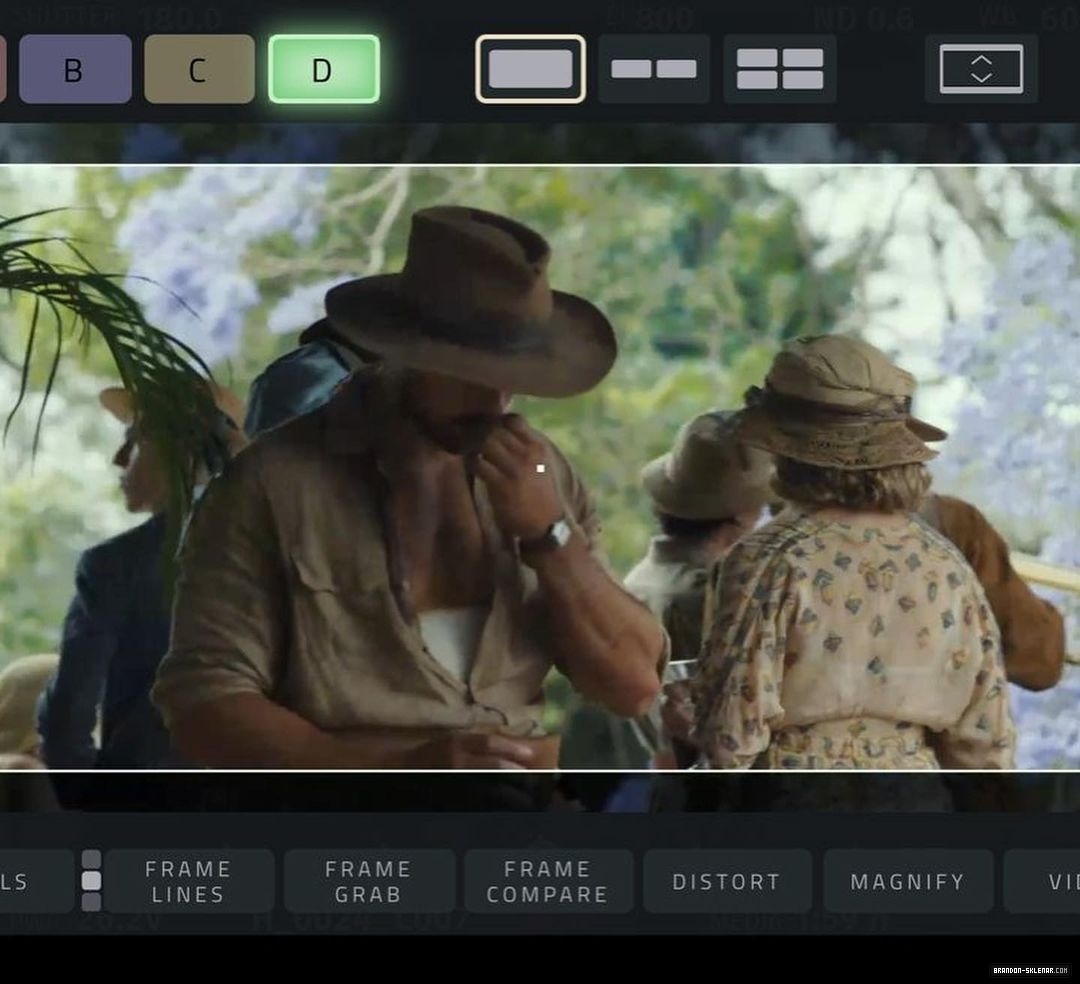
Task: Tap the Frame Grab button
Action: click(x=369, y=881)
